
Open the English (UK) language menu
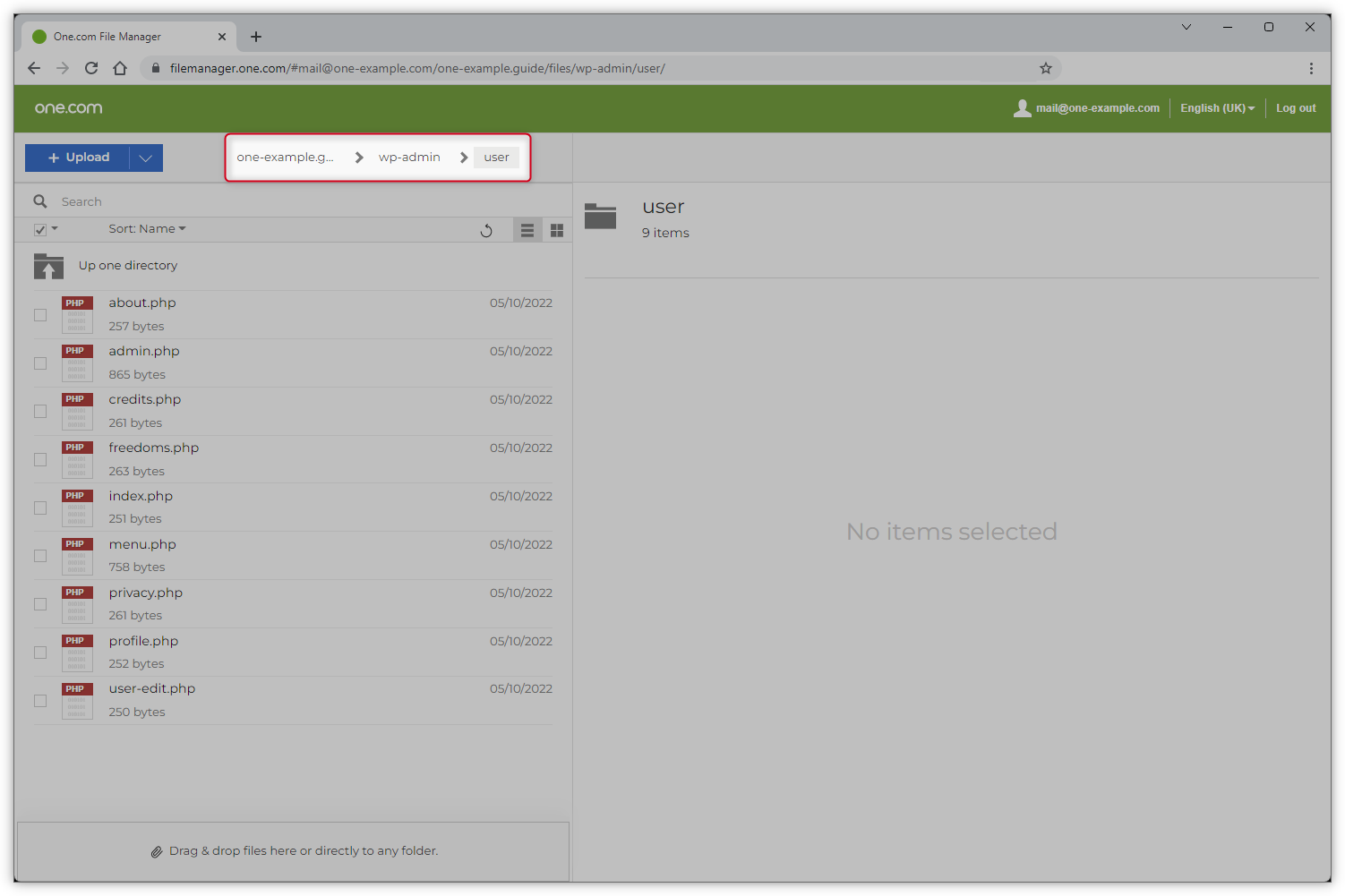click(x=1217, y=108)
